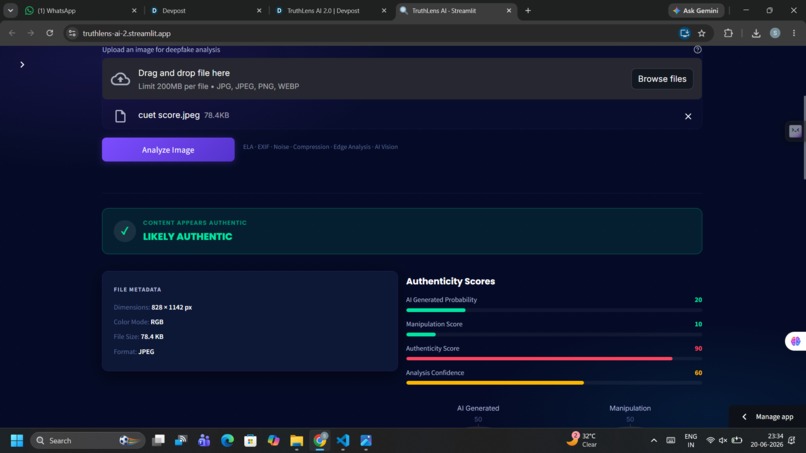Image resolution: width=806 pixels, height=453 pixels.
Task: Open the clock showing 23:34
Action: (x=766, y=441)
